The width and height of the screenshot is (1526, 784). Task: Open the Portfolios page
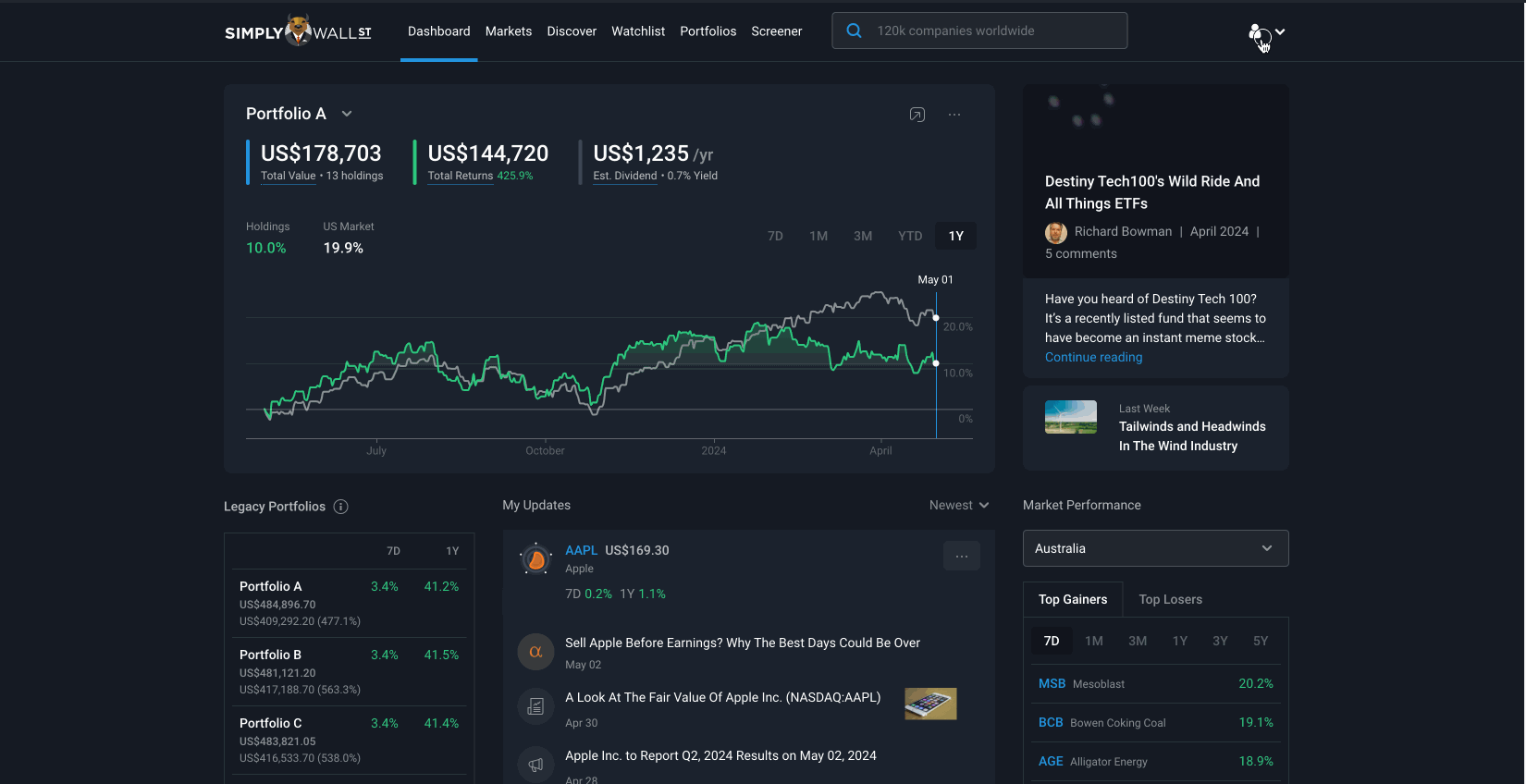click(x=708, y=31)
